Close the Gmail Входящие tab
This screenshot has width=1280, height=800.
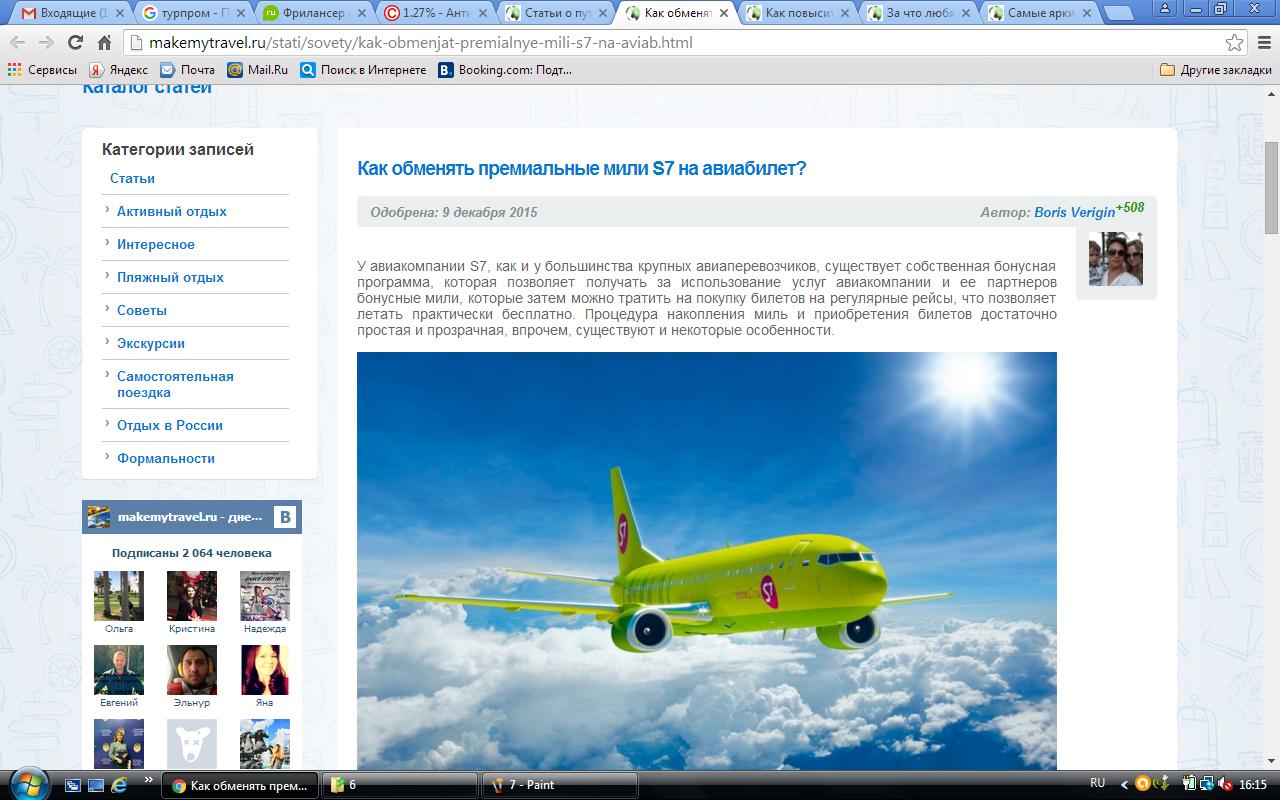pyautogui.click(x=118, y=14)
